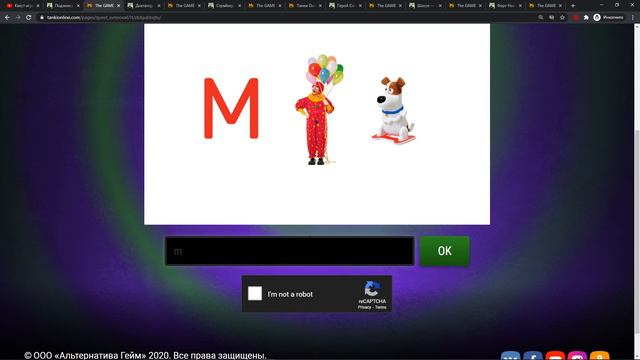The width and height of the screenshot is (640, 360).
Task: Open the Incognito profile button
Action: tap(609, 18)
